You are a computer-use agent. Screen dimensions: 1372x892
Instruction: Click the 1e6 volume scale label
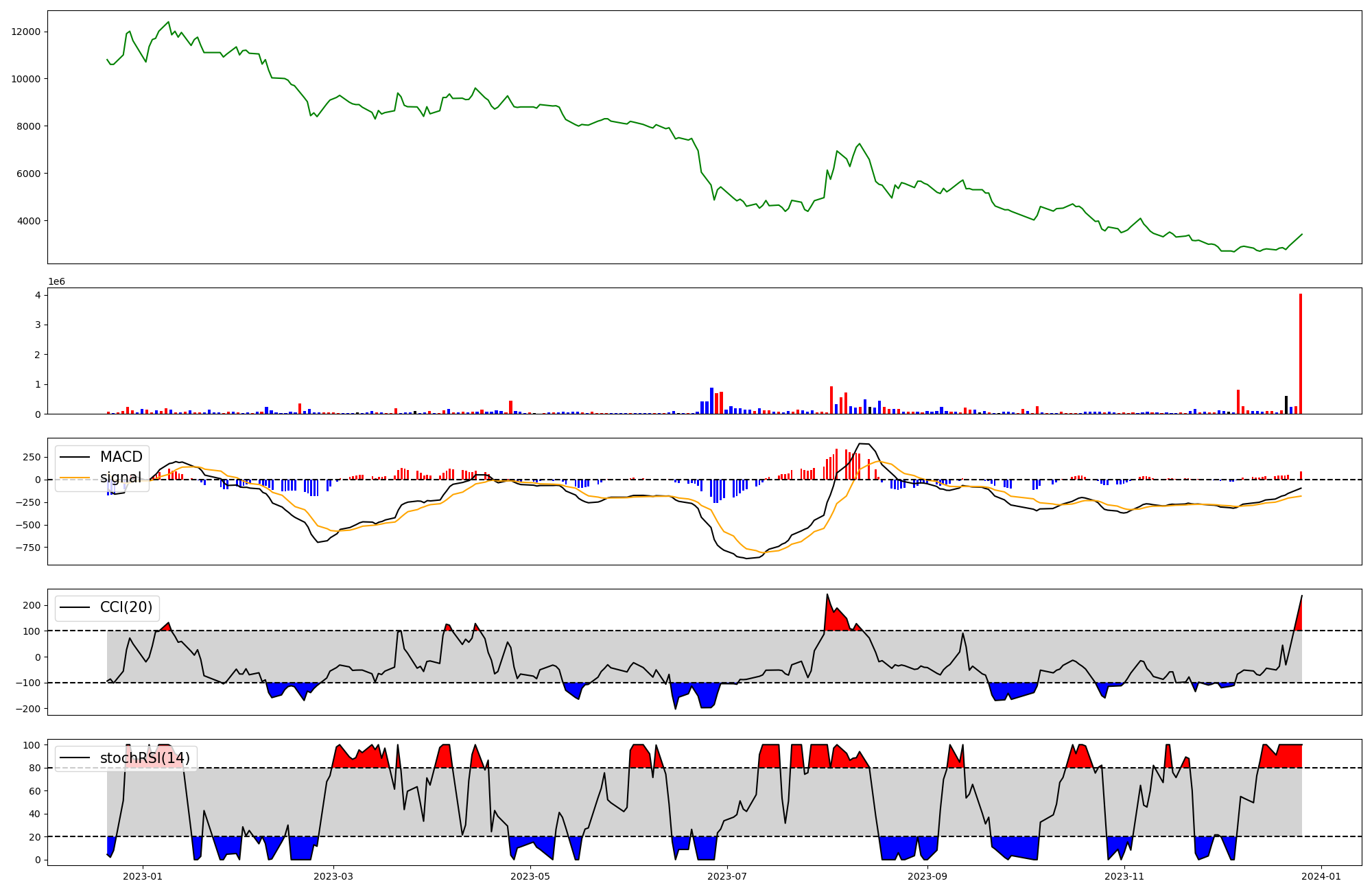pos(56,281)
